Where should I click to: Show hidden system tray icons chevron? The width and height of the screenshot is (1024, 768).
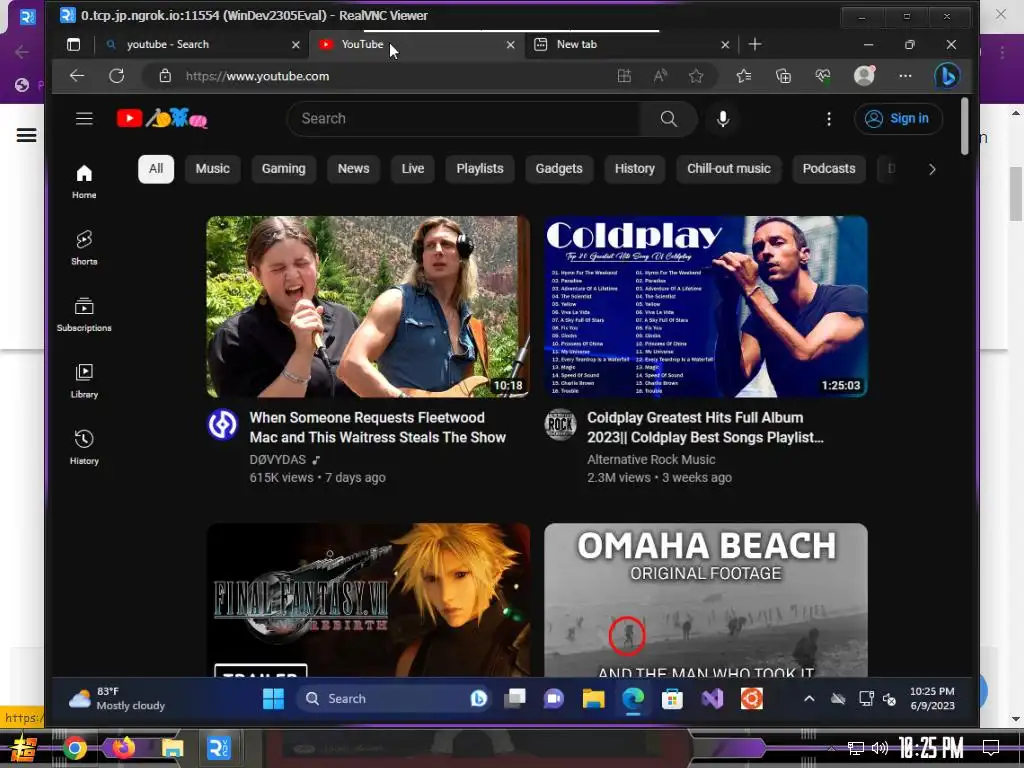point(809,699)
